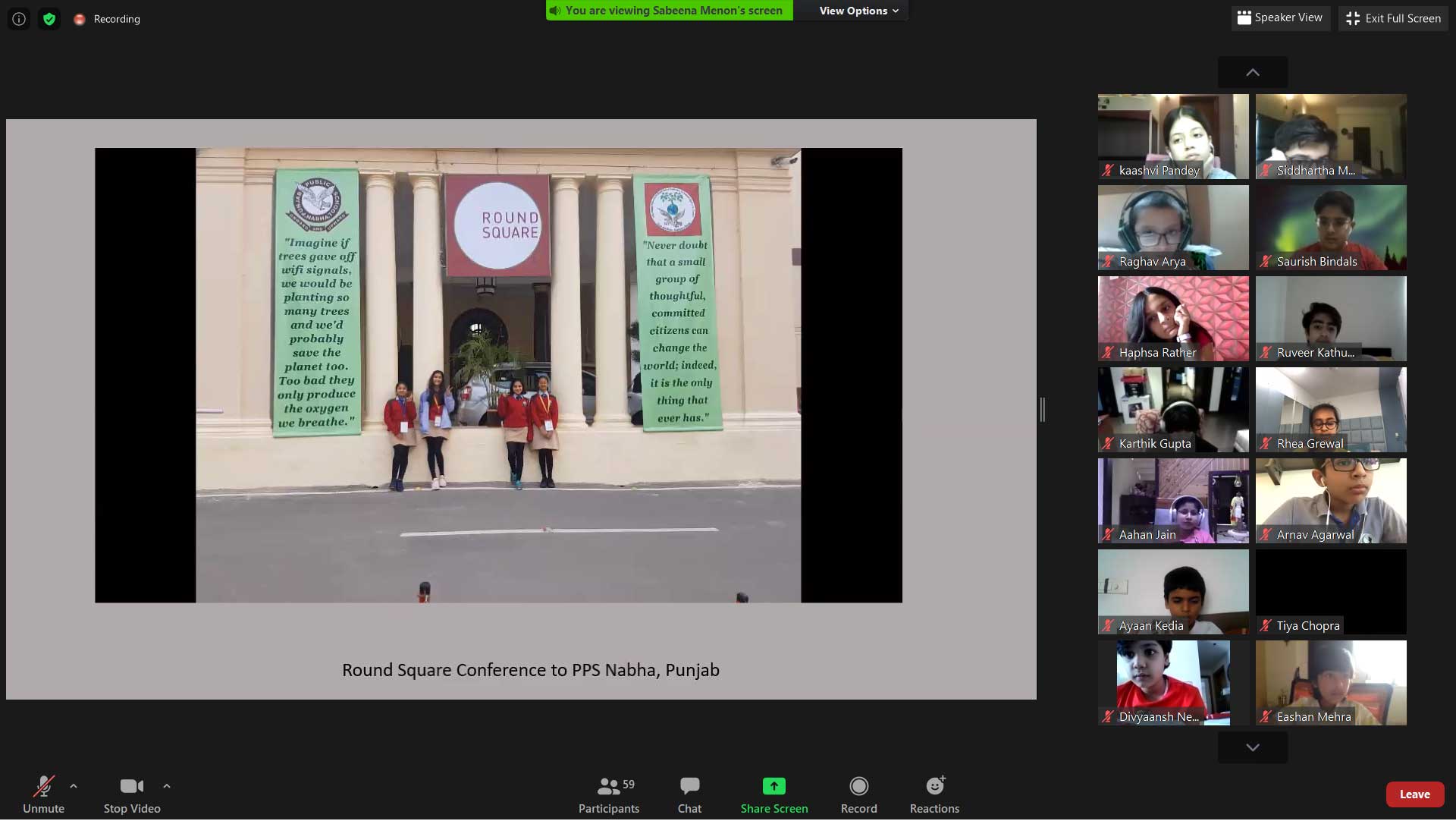Viewport: 1456px width, 821px height.
Task: Click muted mic icon on Eashan Mehra
Action: tap(1266, 717)
